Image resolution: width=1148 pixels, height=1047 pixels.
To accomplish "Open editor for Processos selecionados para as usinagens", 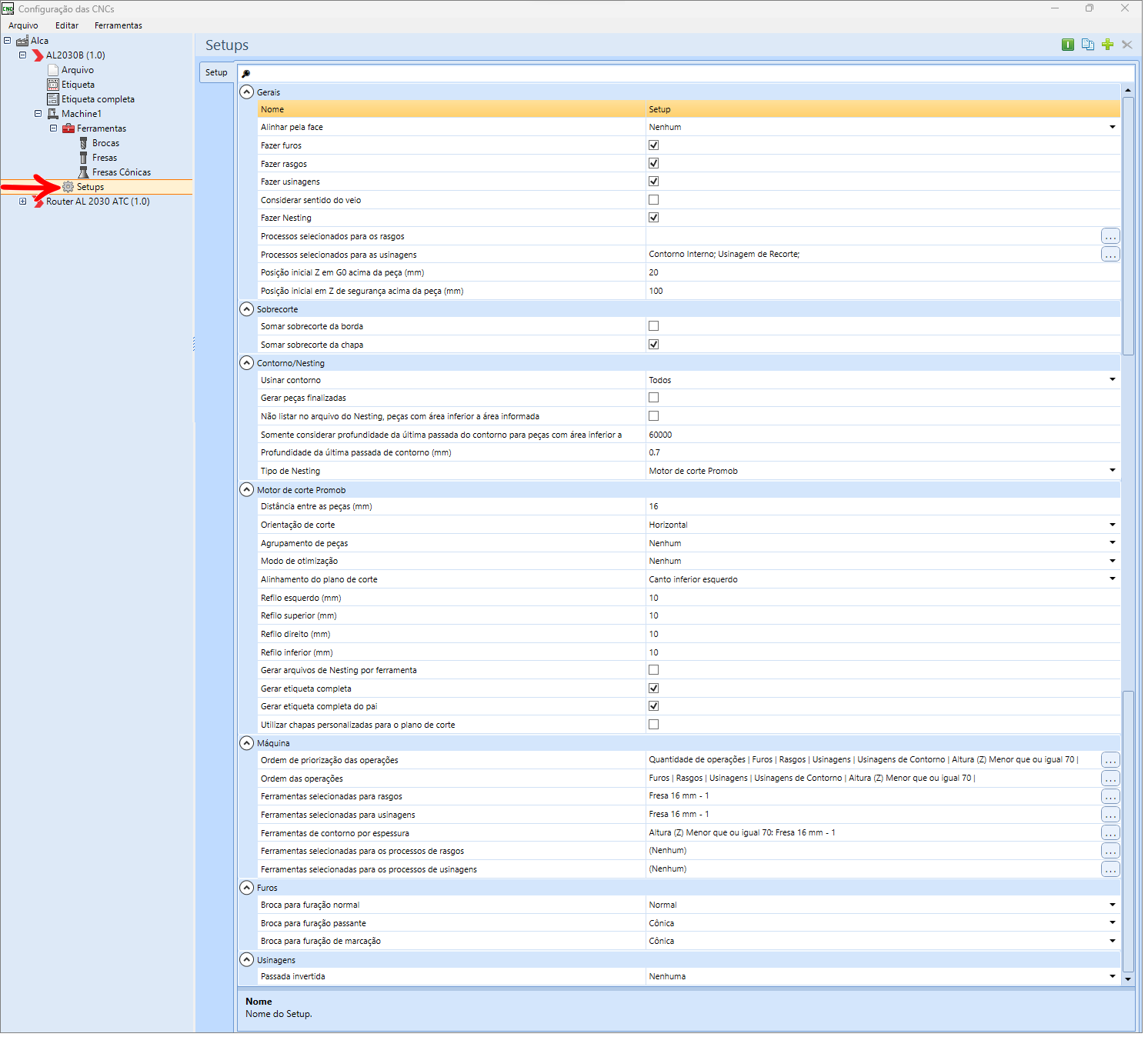I will point(1110,255).
